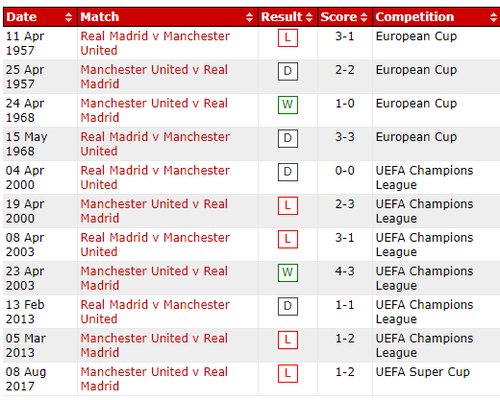Click the W result badge for 23 Apr 2003

click(288, 273)
